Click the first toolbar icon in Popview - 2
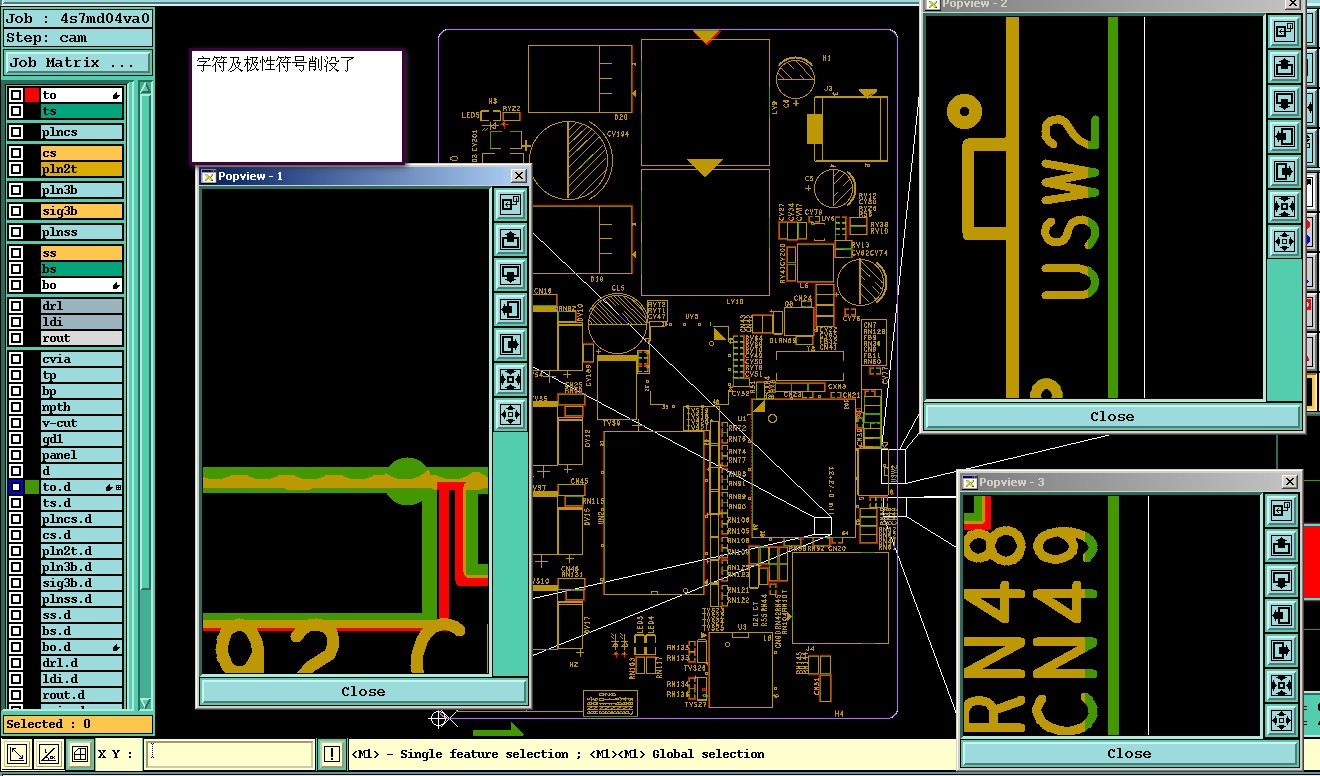The image size is (1320, 776). [1284, 32]
